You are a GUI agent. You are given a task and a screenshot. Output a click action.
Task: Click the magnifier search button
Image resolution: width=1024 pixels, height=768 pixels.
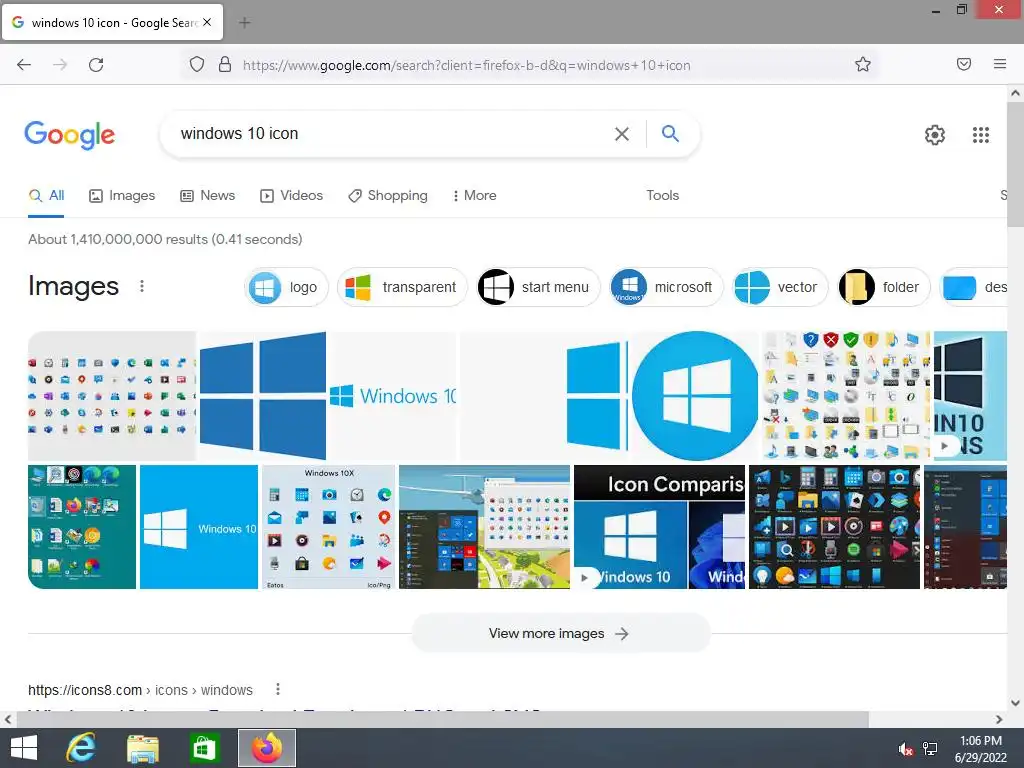click(x=670, y=133)
